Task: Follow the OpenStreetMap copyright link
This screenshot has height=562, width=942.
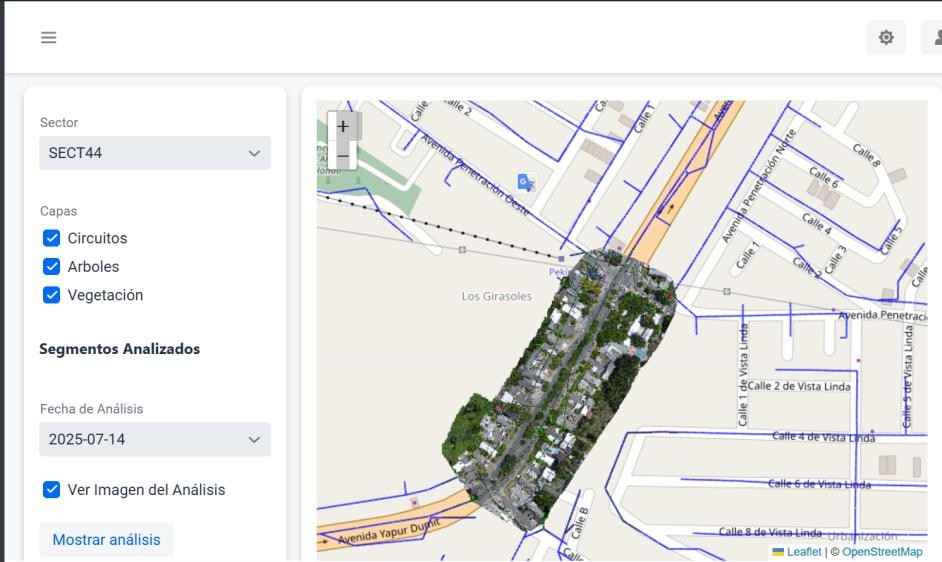Action: point(882,552)
